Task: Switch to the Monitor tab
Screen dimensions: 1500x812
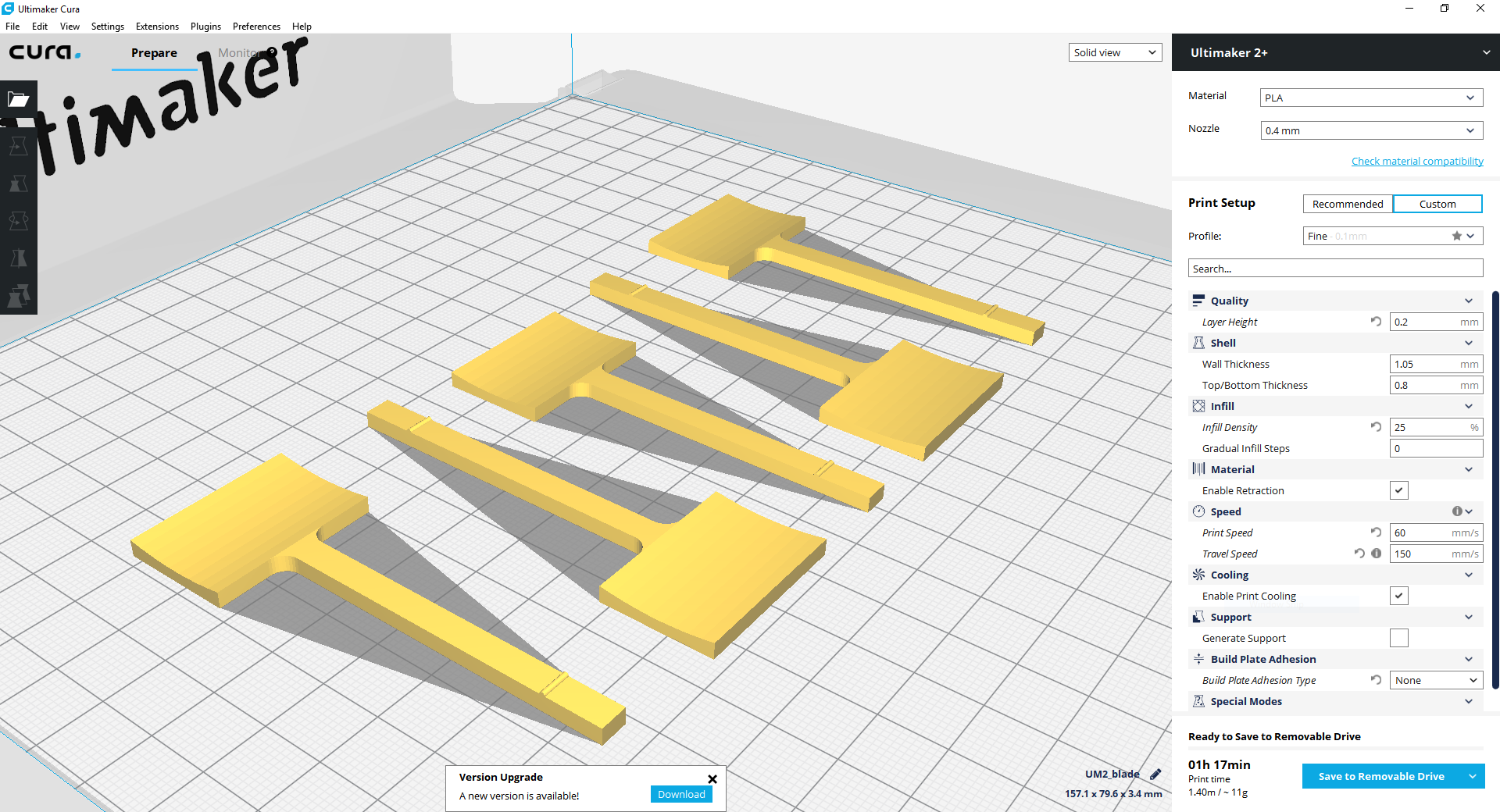Action: click(239, 52)
